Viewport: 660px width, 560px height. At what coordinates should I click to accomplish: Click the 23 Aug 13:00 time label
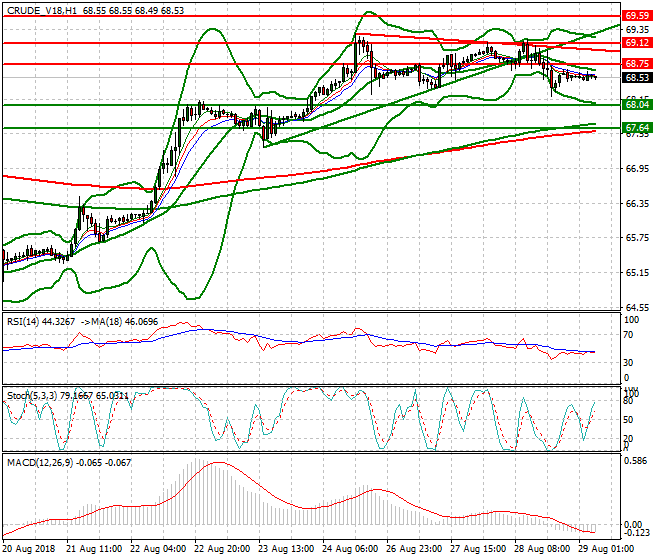point(286,549)
